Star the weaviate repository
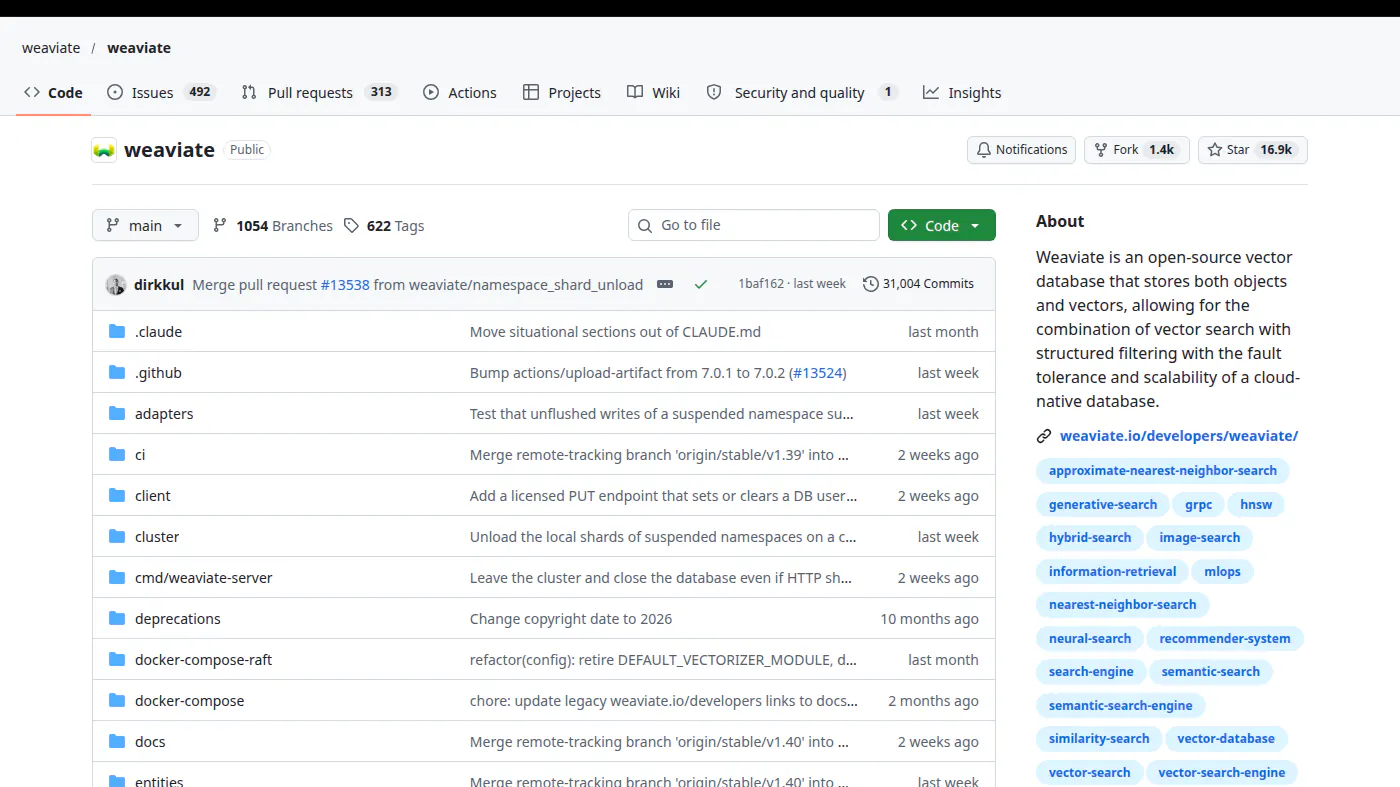 [1253, 150]
